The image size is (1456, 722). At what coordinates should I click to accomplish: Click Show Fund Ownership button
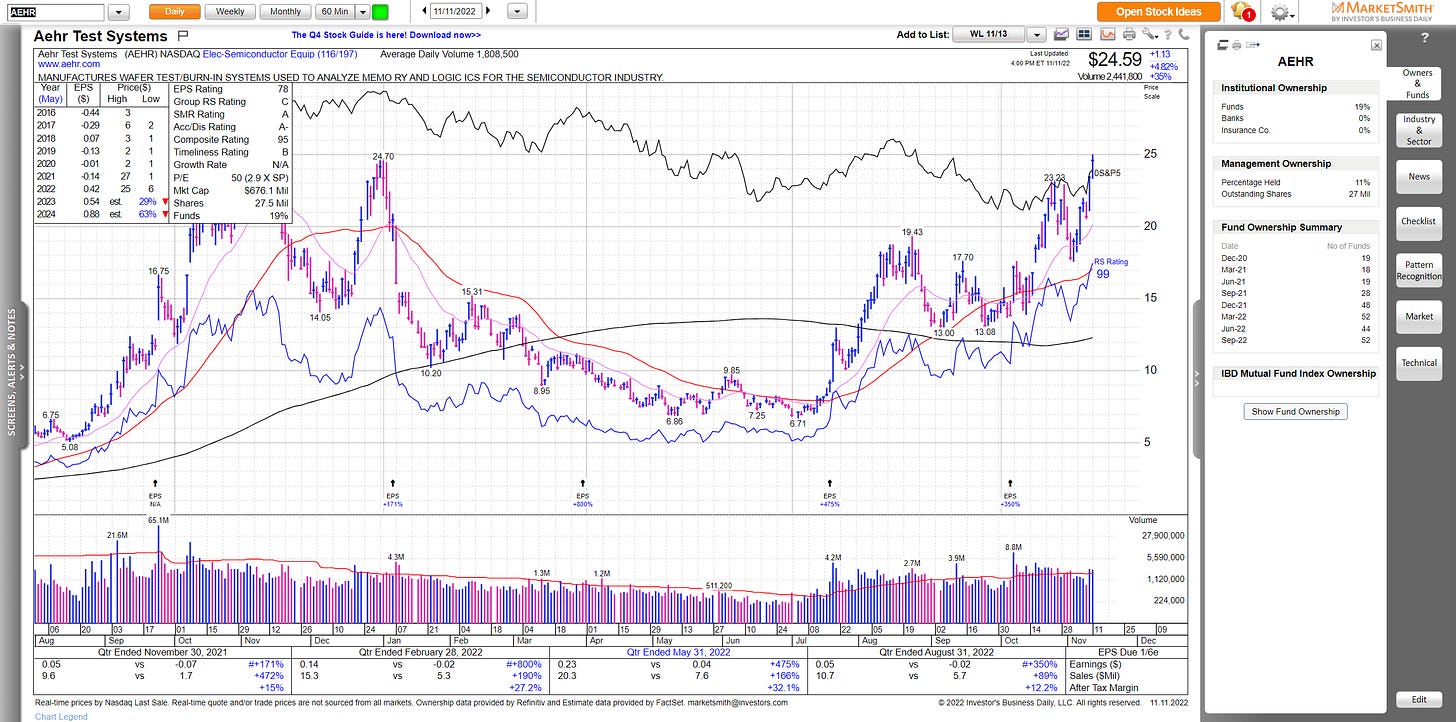click(1297, 411)
